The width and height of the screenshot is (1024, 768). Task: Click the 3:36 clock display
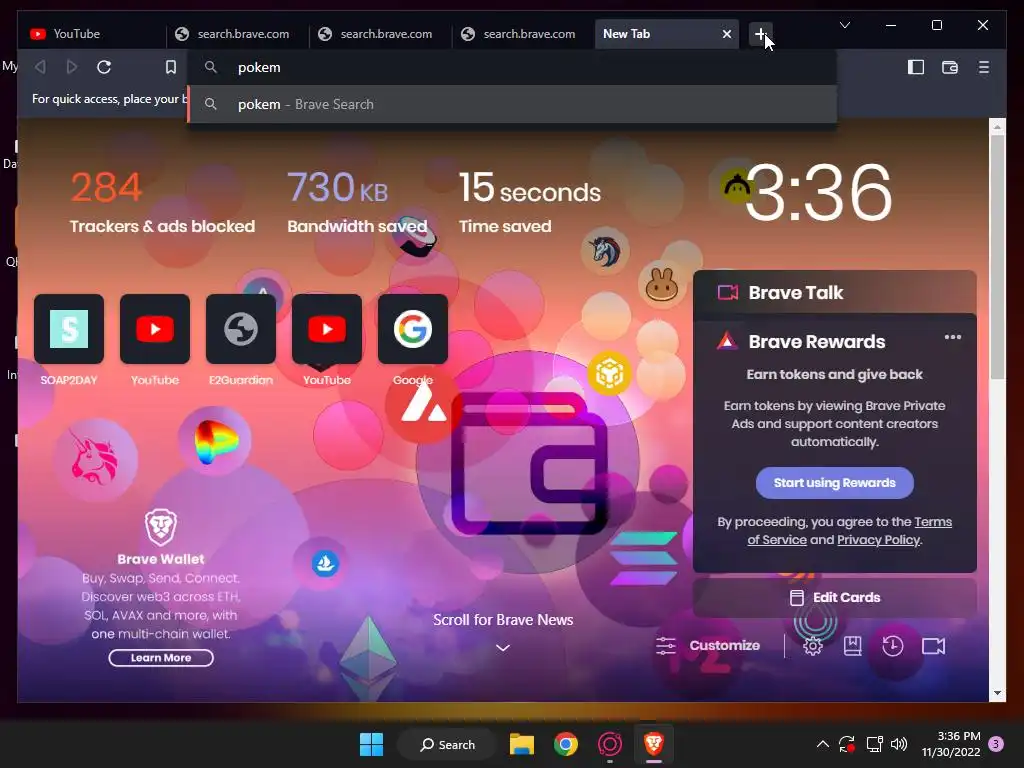pyautogui.click(x=818, y=192)
